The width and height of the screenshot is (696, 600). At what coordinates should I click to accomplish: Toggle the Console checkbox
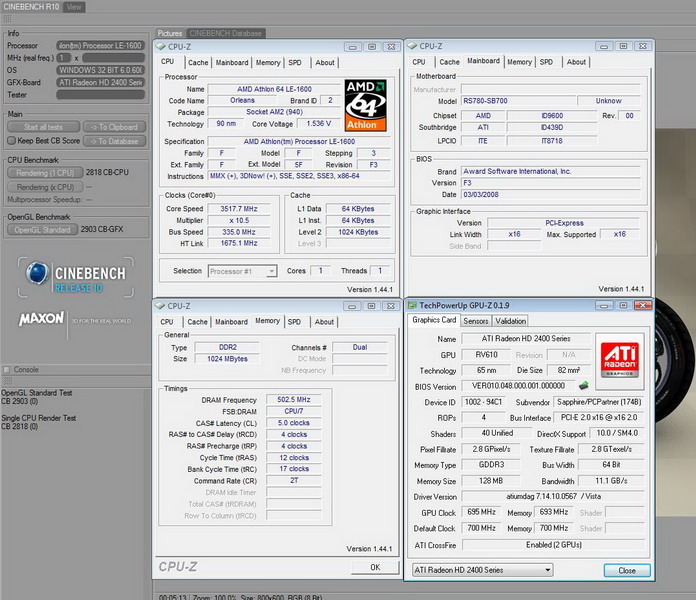tap(7, 369)
